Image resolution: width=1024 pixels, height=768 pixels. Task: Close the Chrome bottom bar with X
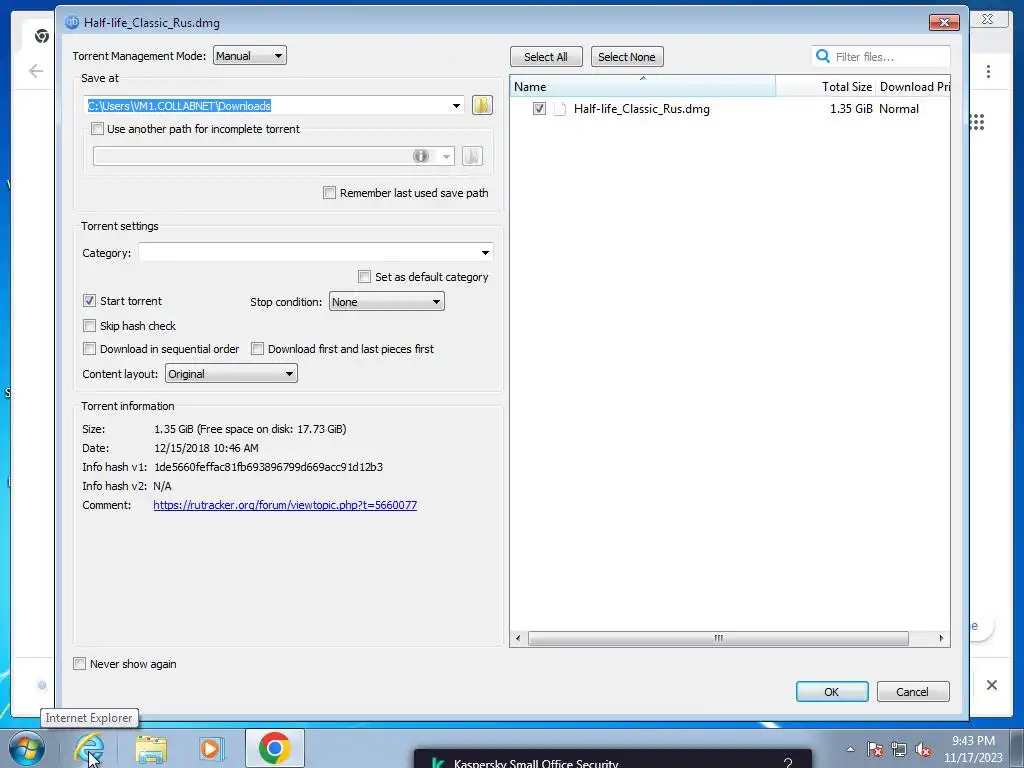[x=991, y=684]
